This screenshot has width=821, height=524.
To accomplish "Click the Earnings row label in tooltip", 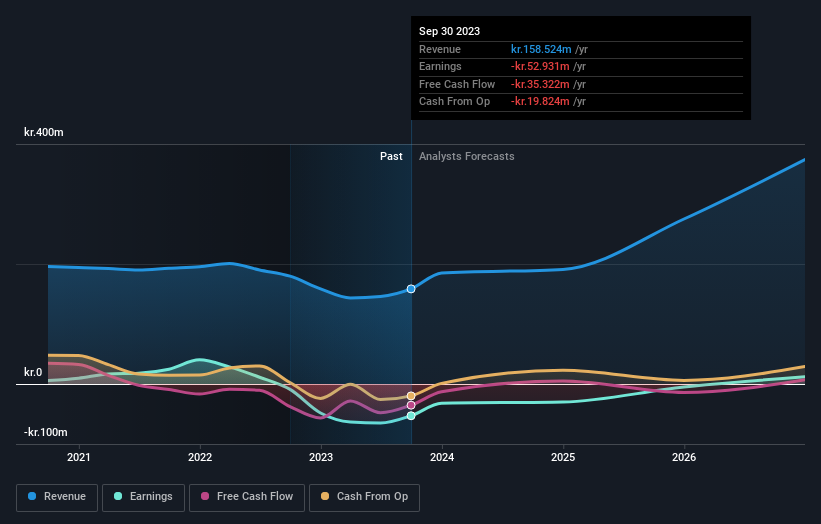I will click(x=440, y=66).
